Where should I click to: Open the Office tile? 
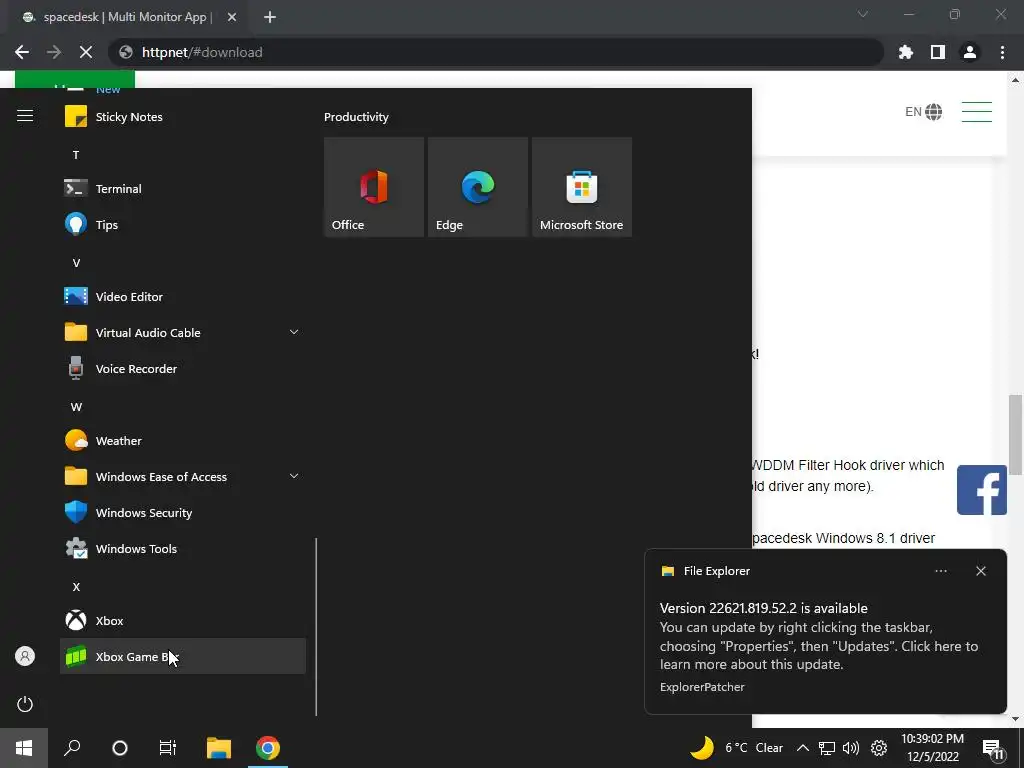pyautogui.click(x=374, y=187)
